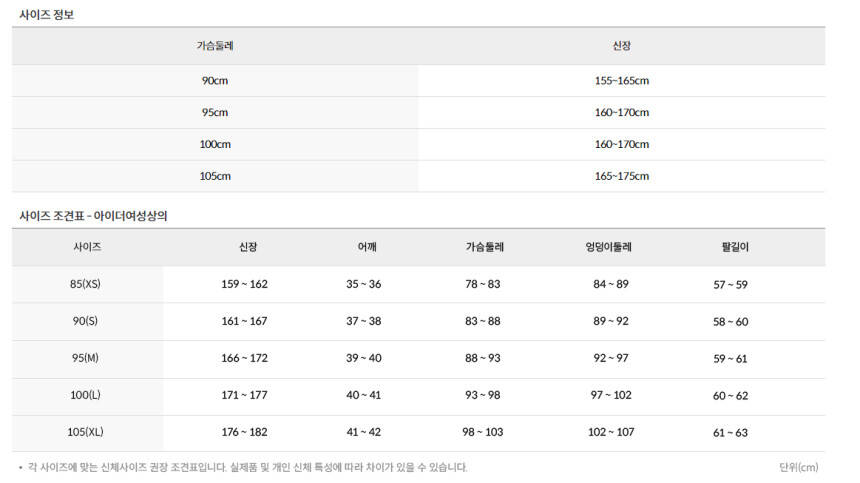This screenshot has width=860, height=483.
Task: Click the '90(S)' size row label
Action: click(85, 322)
